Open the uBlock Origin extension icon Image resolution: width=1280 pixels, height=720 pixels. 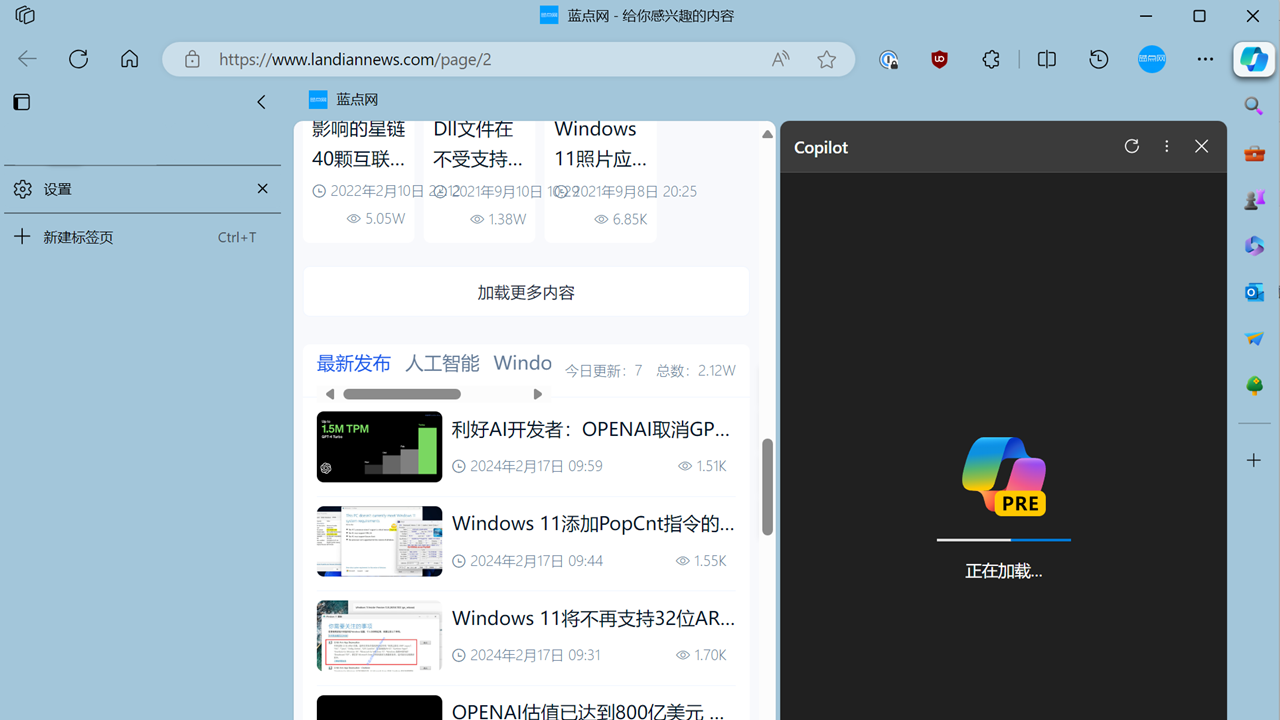939,59
